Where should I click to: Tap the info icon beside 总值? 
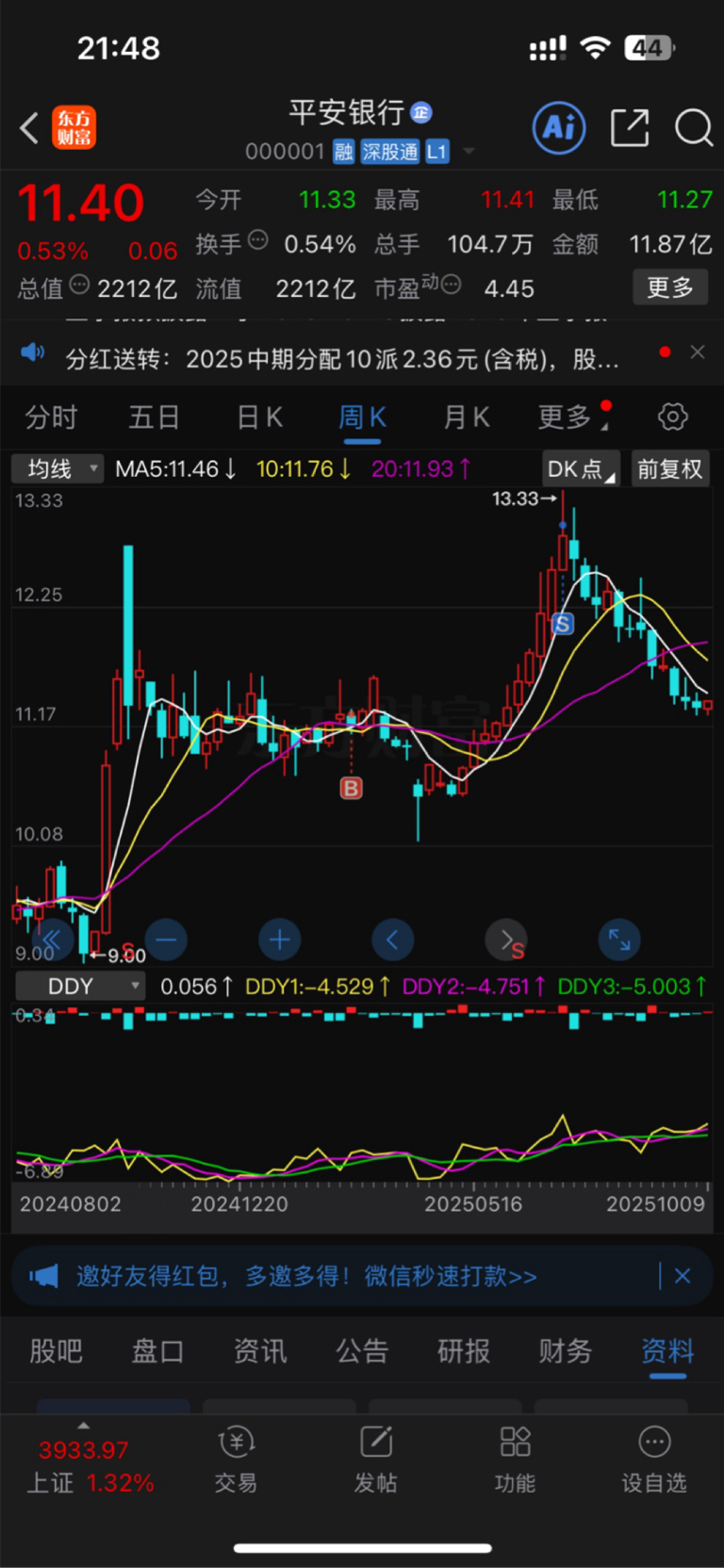tap(79, 285)
